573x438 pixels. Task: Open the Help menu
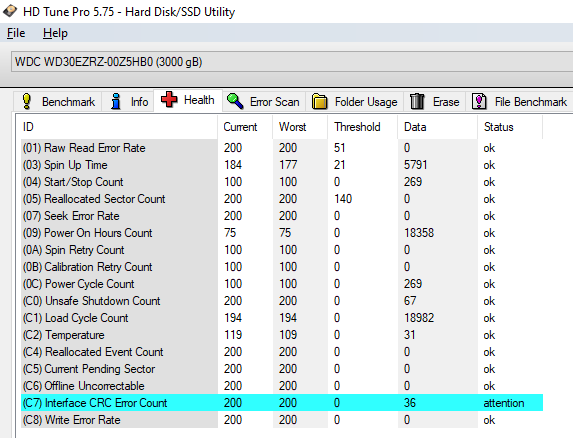click(x=55, y=33)
